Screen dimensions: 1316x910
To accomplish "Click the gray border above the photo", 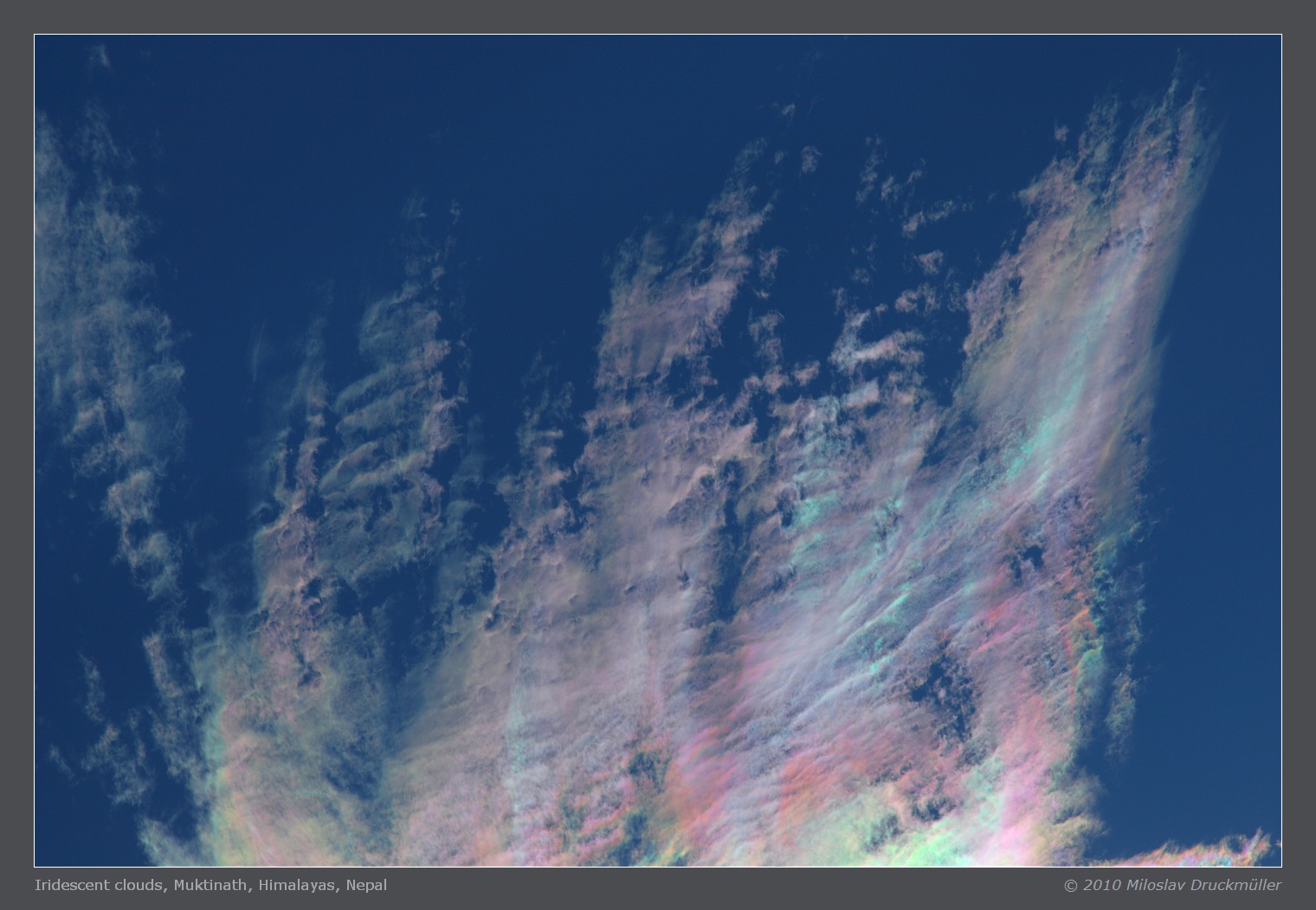I will tap(658, 17).
